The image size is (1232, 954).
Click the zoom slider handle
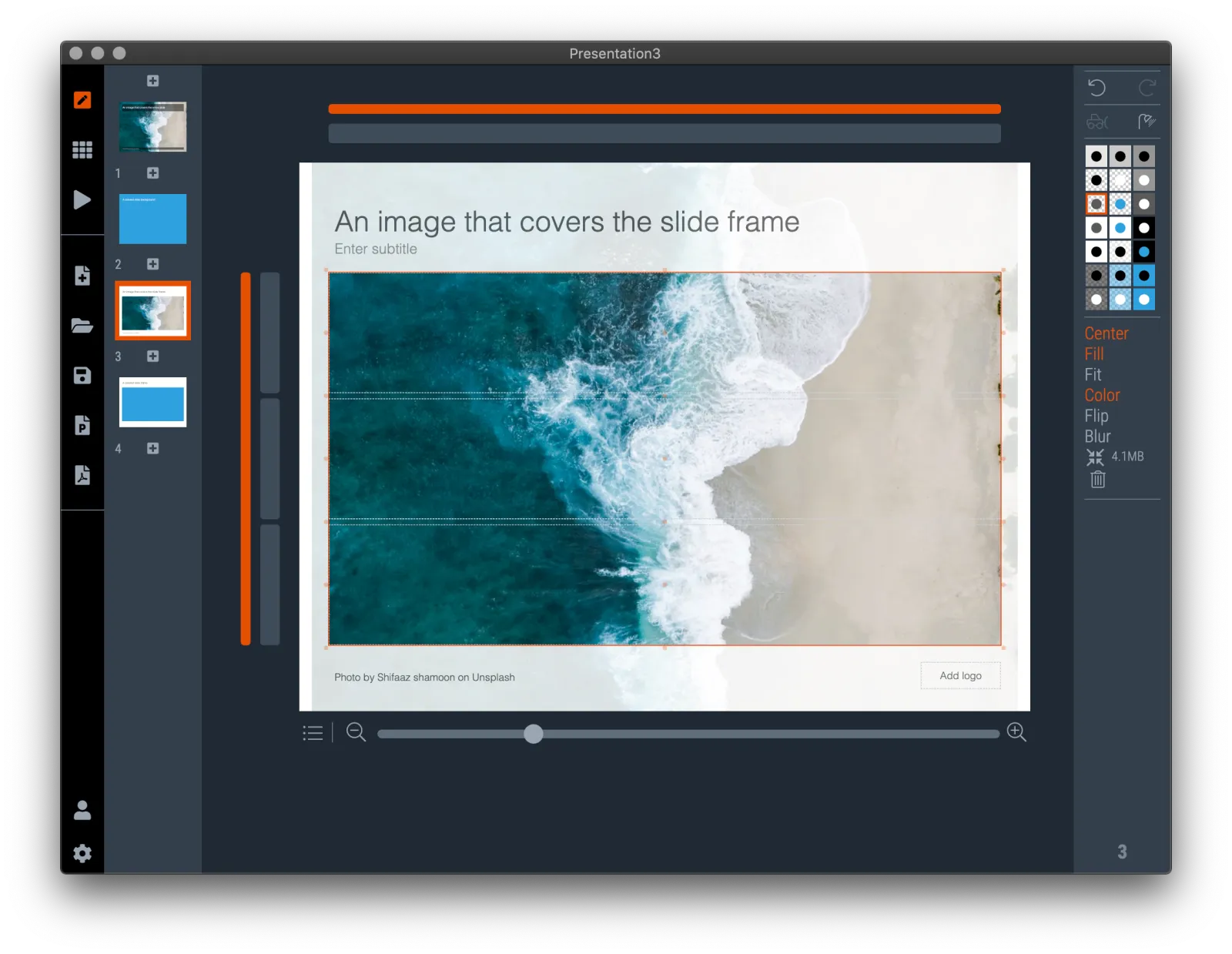(x=534, y=734)
